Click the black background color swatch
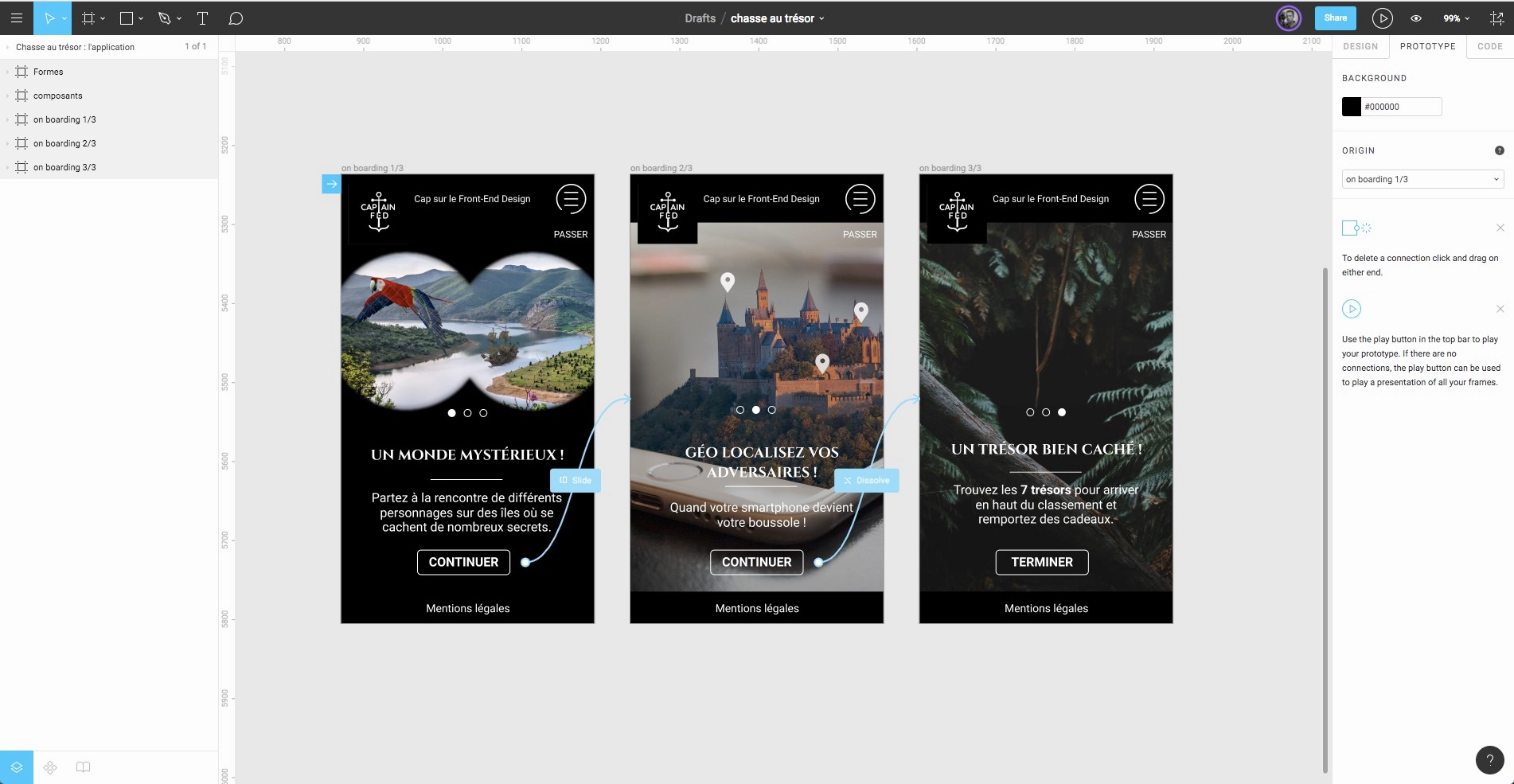This screenshot has width=1514, height=784. click(1352, 107)
